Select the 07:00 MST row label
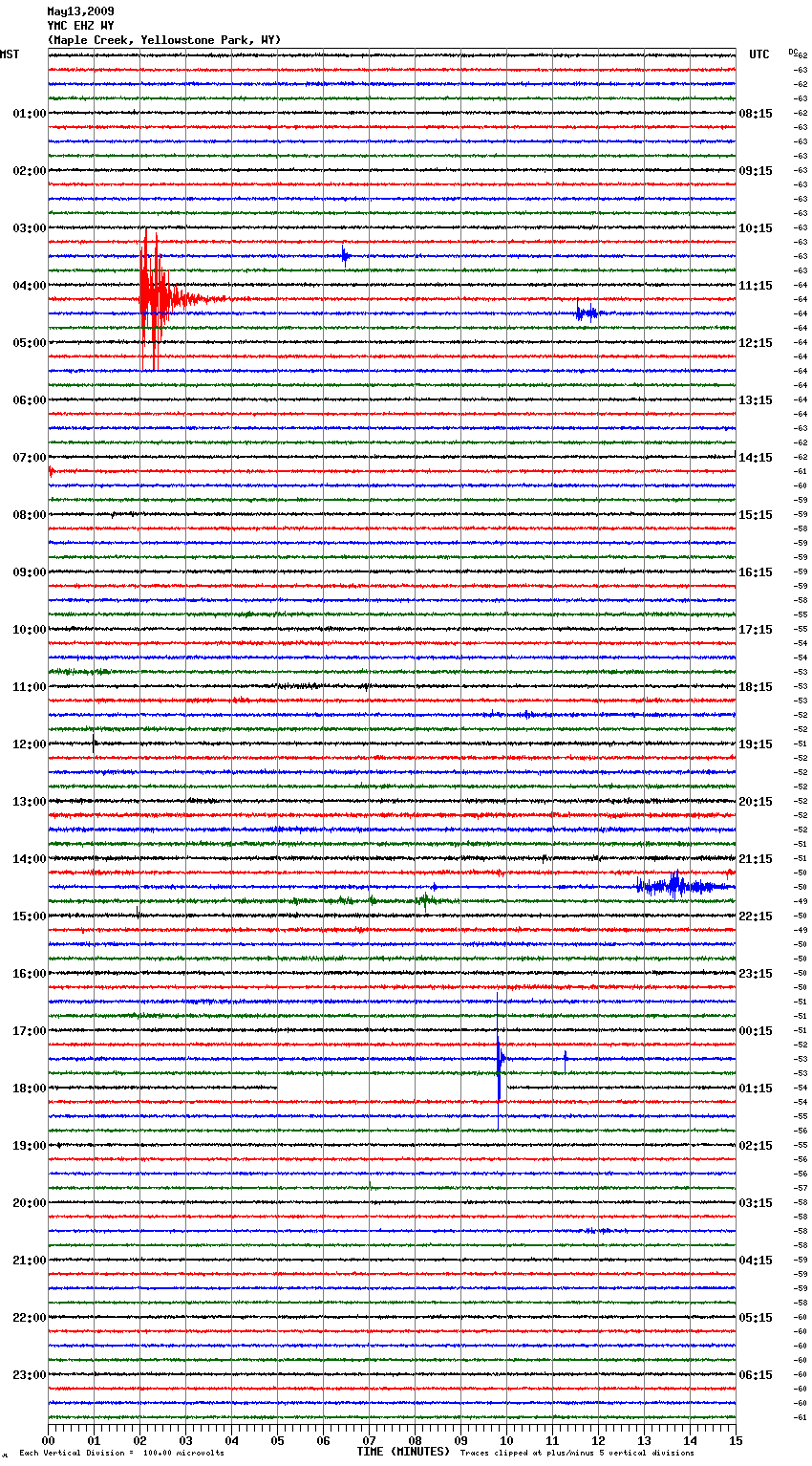 (x=30, y=458)
